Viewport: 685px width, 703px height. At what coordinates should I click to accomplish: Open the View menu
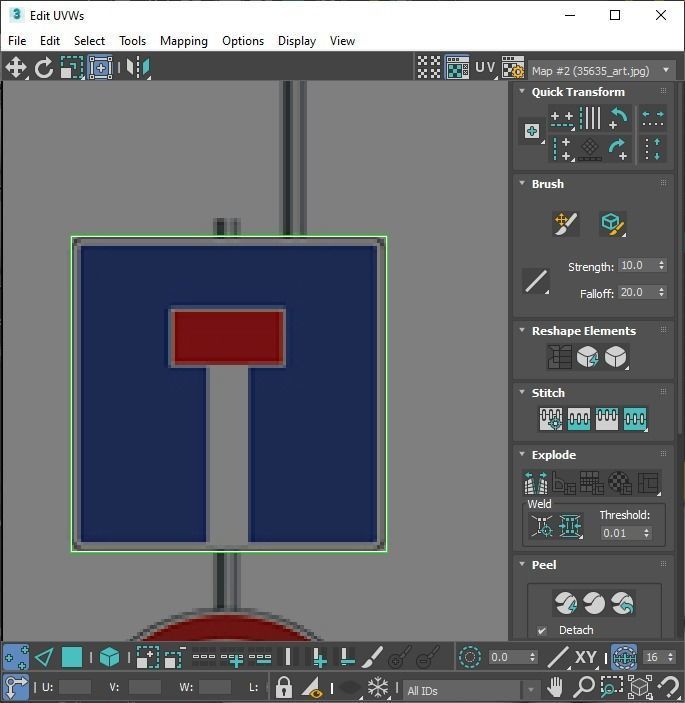point(342,41)
